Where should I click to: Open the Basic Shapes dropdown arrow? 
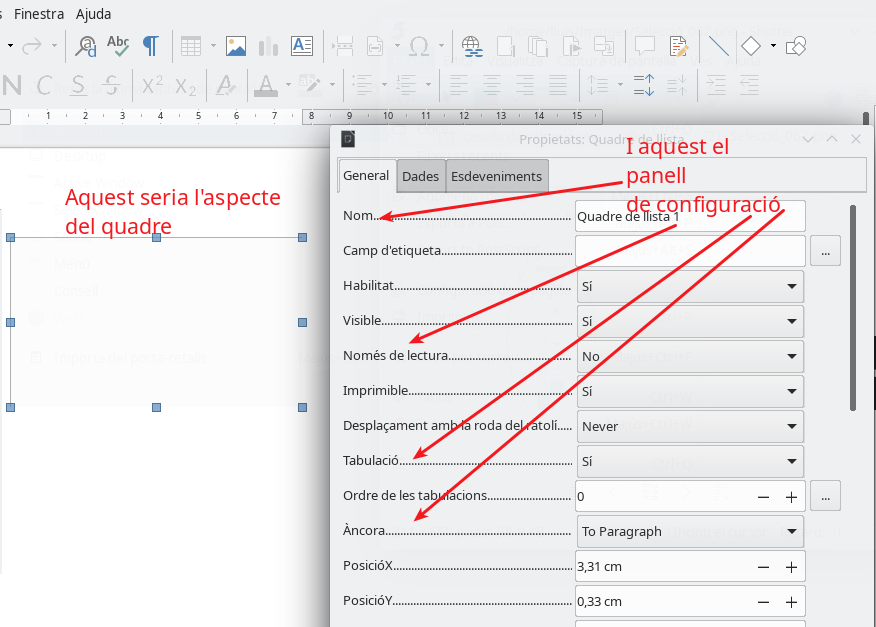point(773,46)
